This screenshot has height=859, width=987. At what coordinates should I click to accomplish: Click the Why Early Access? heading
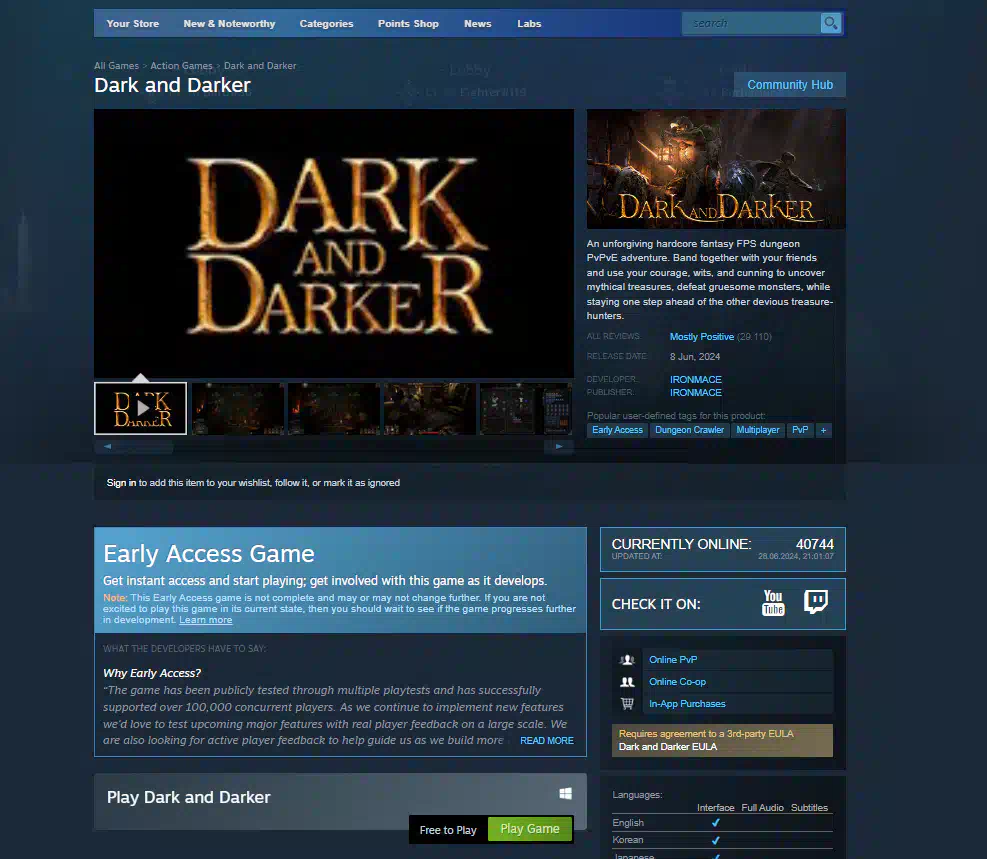152,673
